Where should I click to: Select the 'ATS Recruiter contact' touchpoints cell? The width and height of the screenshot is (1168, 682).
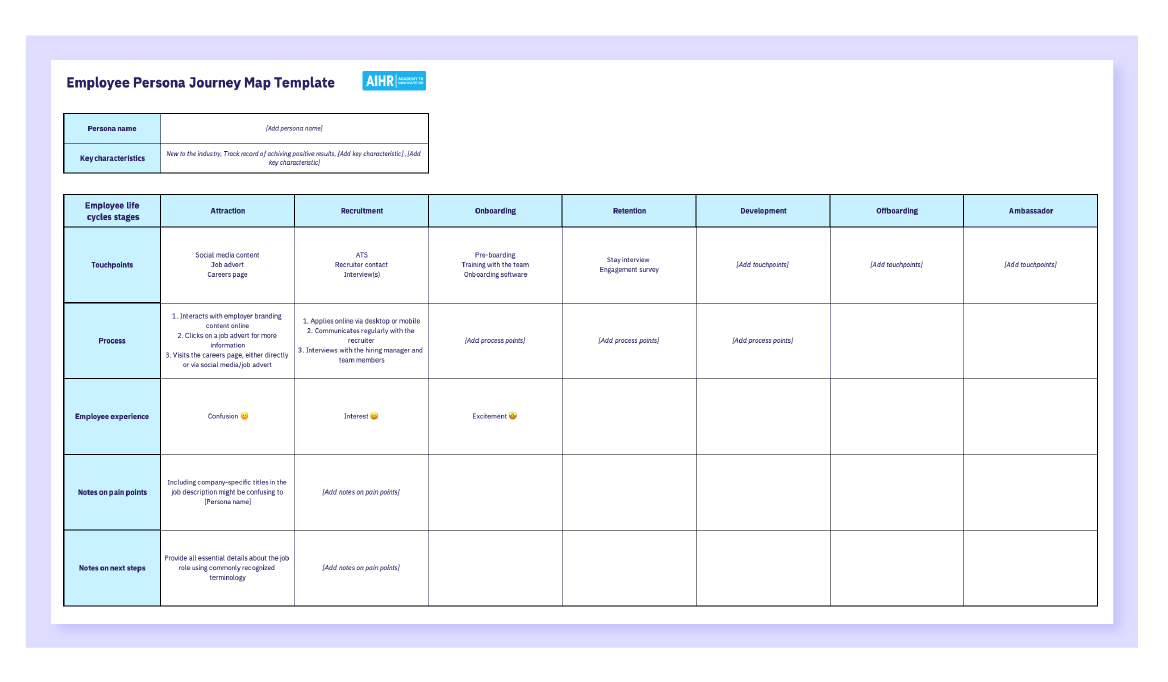point(361,265)
